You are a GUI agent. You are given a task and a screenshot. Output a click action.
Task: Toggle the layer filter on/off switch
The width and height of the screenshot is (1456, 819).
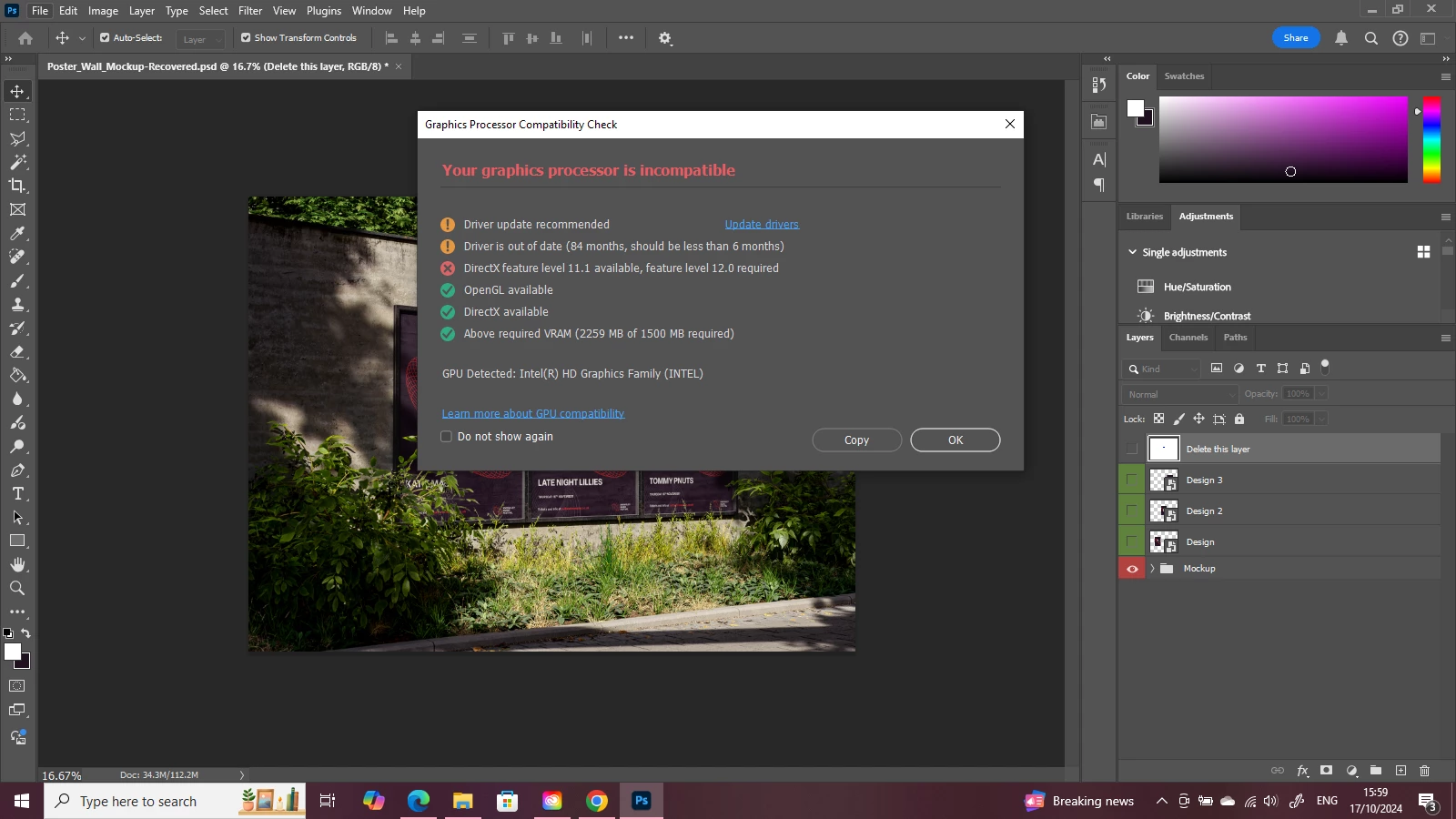pos(1325,367)
